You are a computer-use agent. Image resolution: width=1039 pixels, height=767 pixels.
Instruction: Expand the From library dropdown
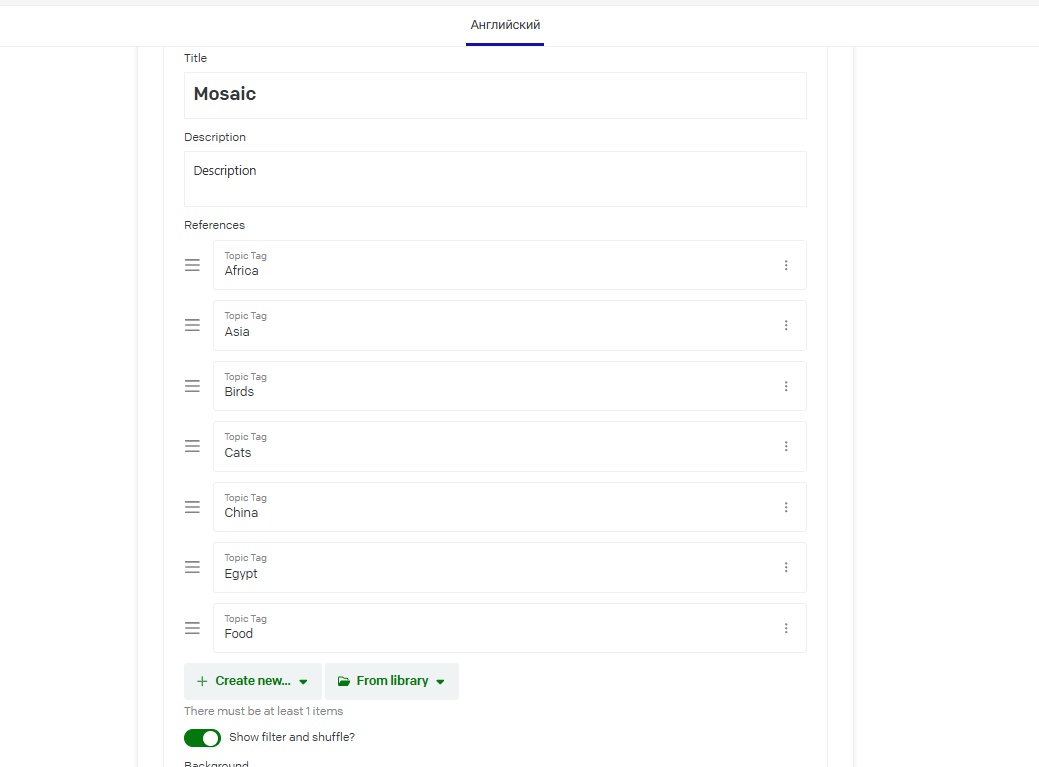click(392, 682)
